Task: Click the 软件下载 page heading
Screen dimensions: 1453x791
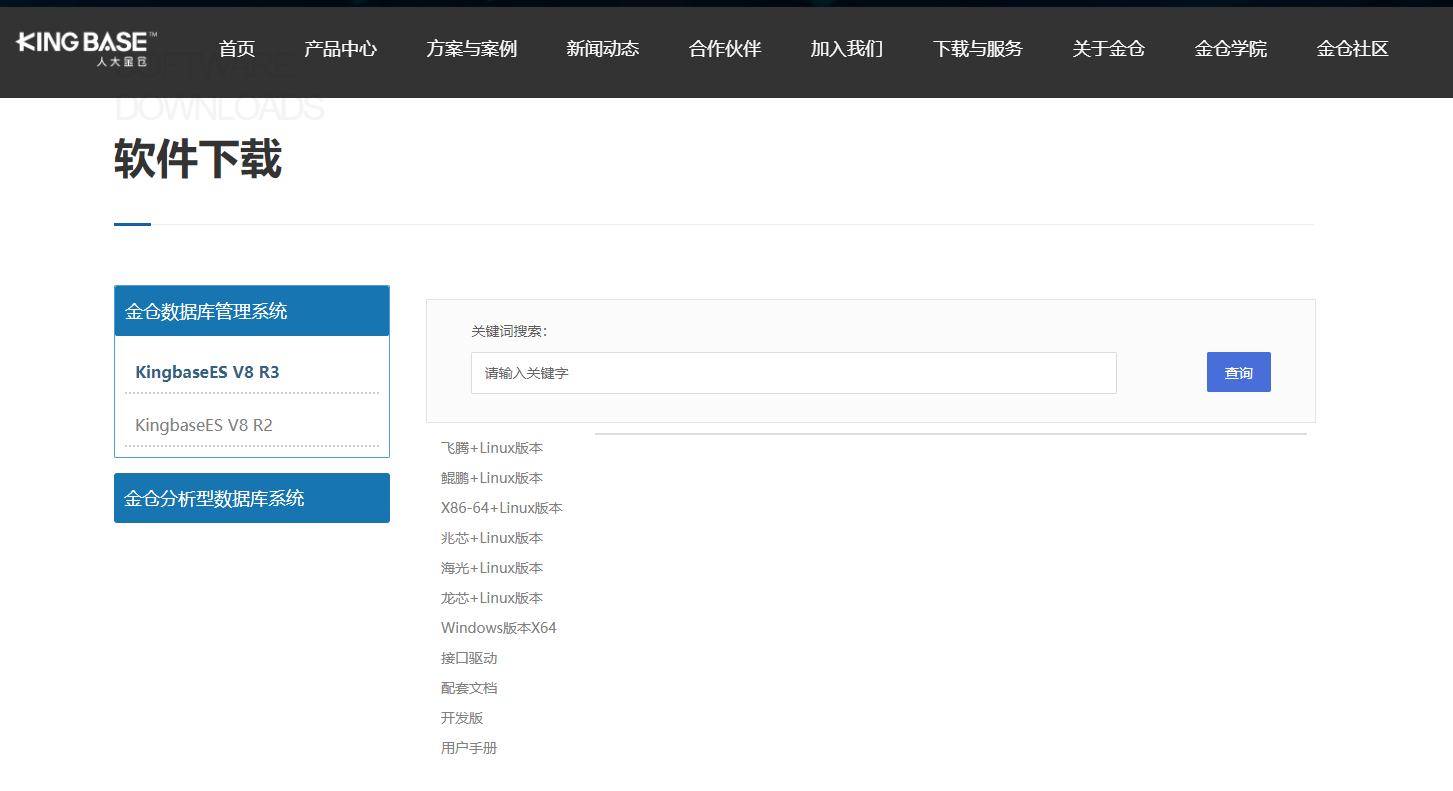Action: (198, 159)
